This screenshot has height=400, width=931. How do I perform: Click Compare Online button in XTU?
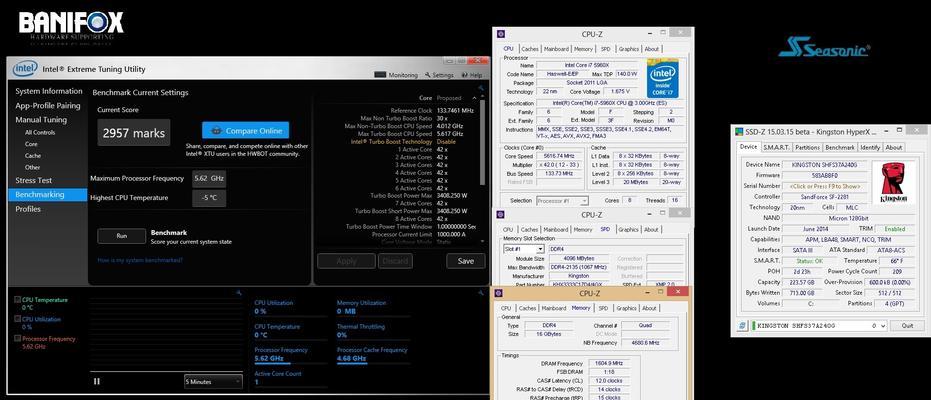pos(245,131)
